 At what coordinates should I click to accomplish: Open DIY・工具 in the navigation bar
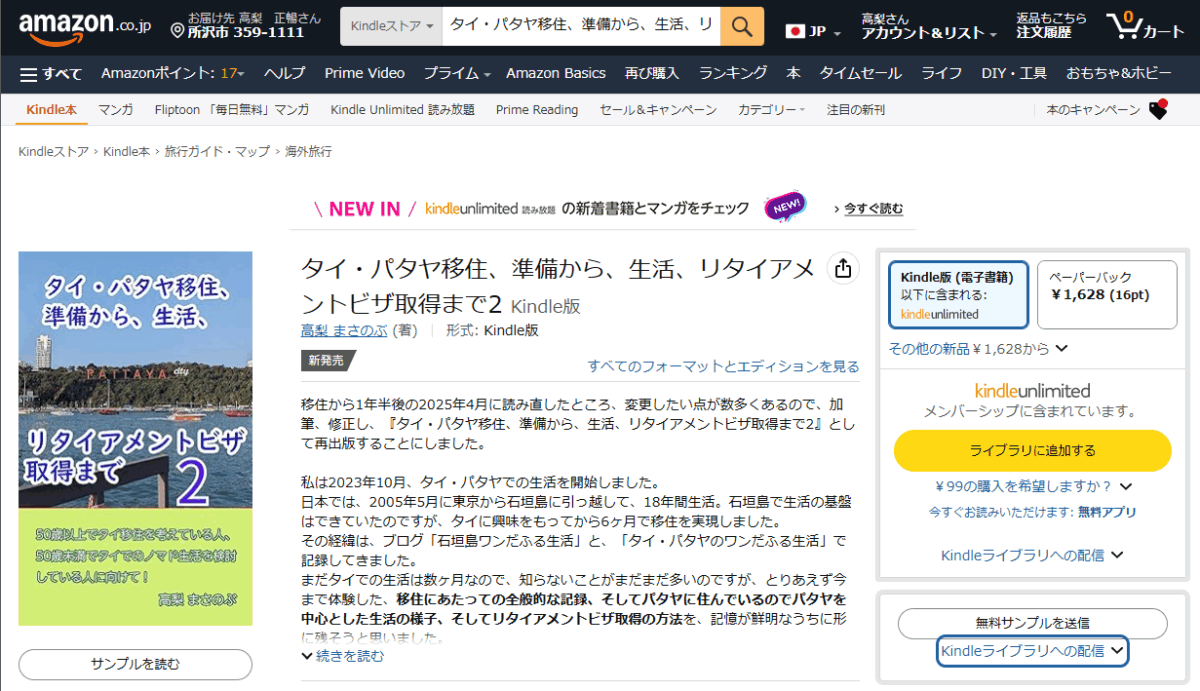(1014, 73)
